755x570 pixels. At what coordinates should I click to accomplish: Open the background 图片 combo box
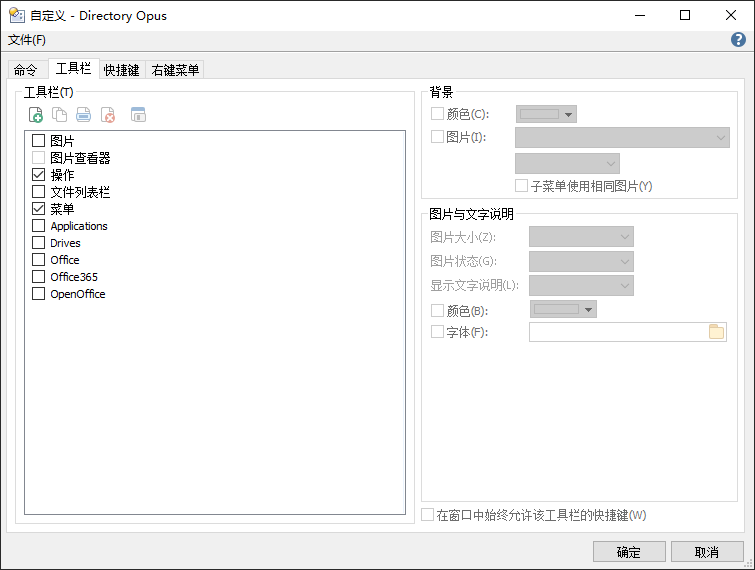(622, 137)
